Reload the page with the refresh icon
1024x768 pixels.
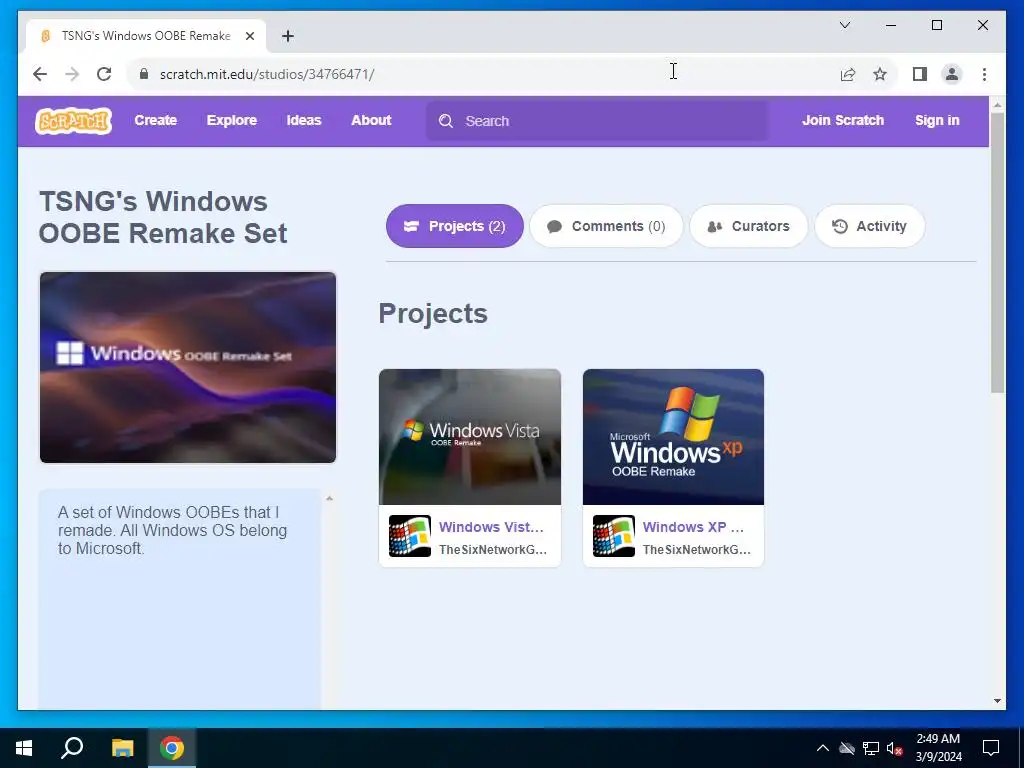[x=104, y=74]
